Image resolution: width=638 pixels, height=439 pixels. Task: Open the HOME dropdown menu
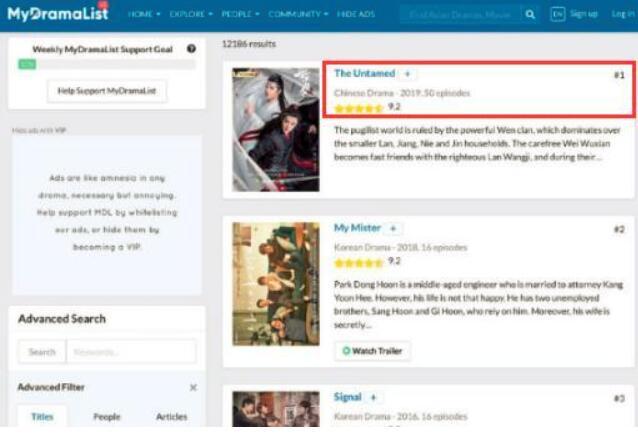tap(144, 15)
